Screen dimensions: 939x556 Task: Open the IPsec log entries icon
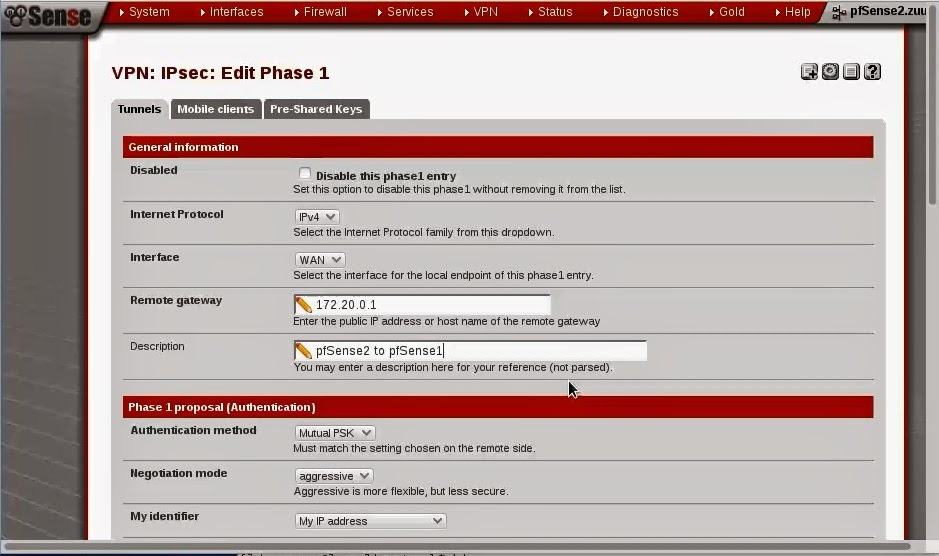(x=851, y=72)
